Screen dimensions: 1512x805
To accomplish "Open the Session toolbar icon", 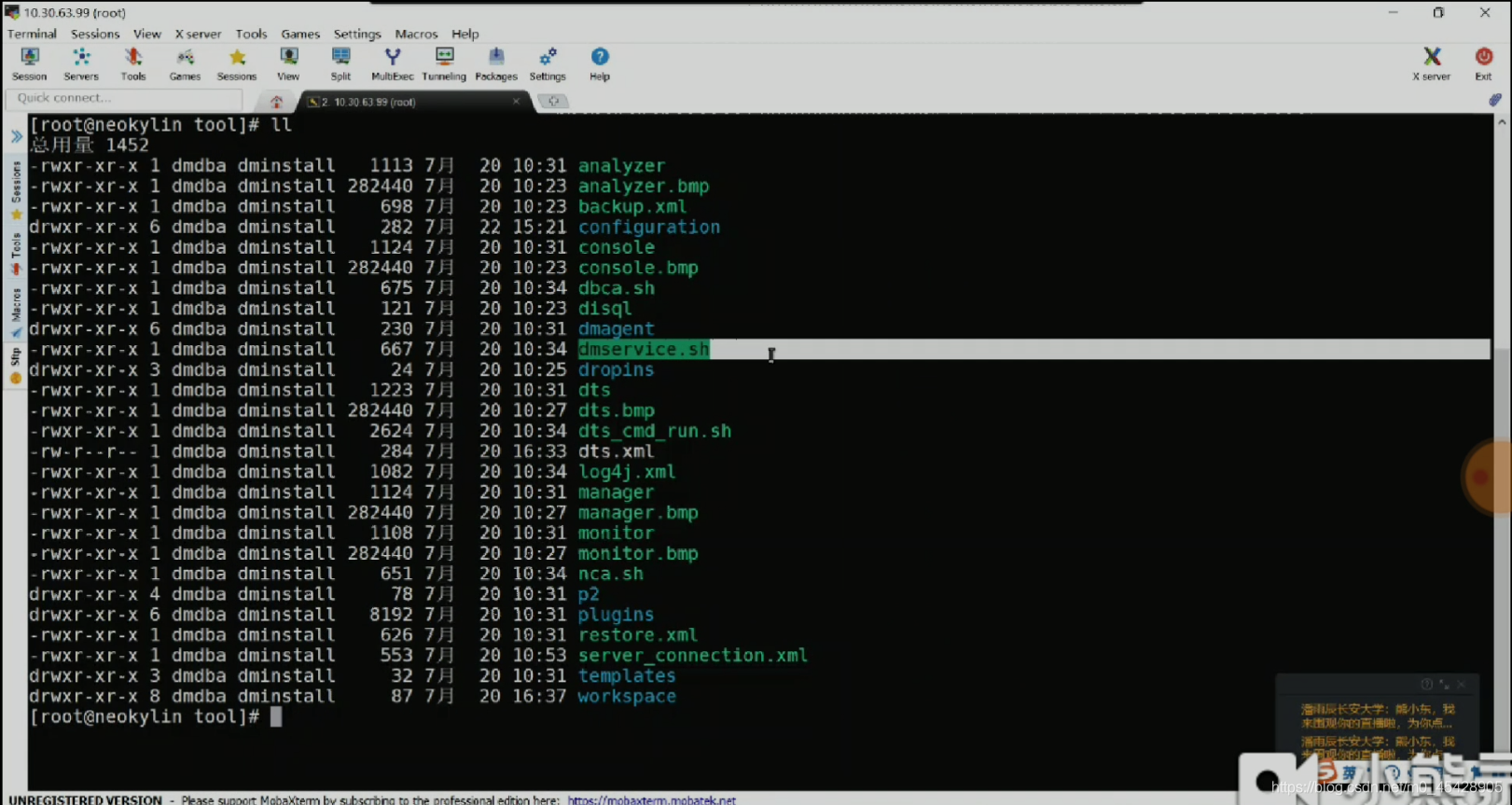I will coord(29,64).
